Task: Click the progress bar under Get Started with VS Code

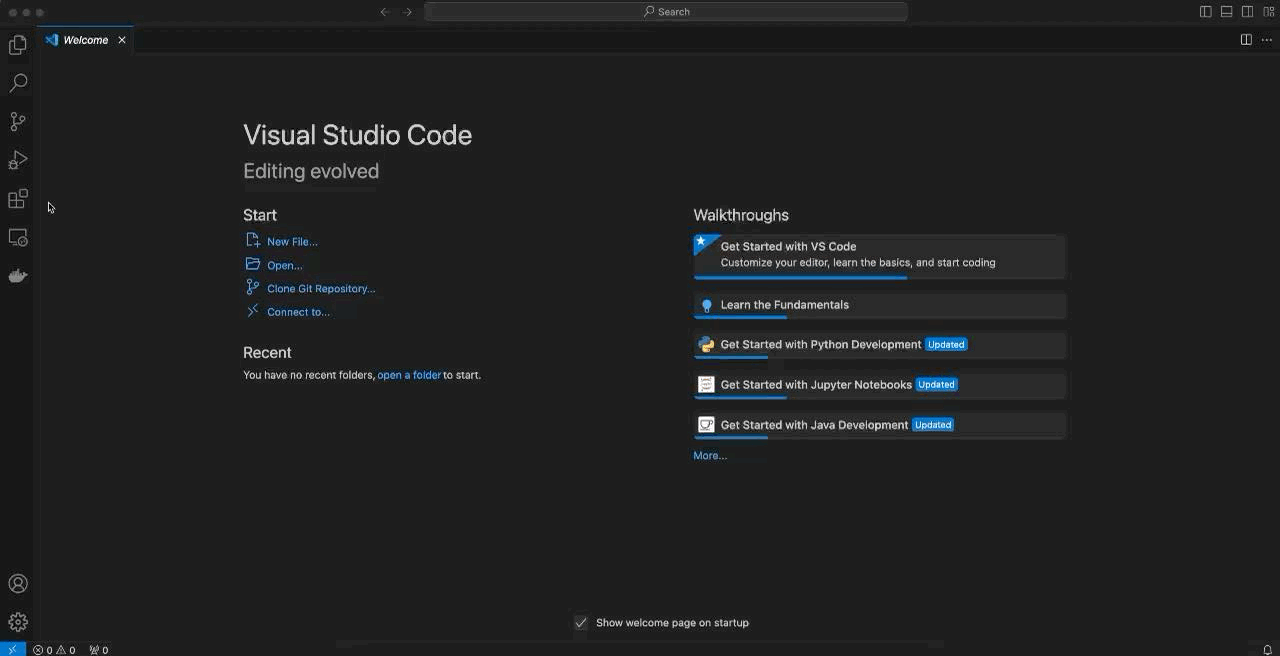Action: (800, 277)
